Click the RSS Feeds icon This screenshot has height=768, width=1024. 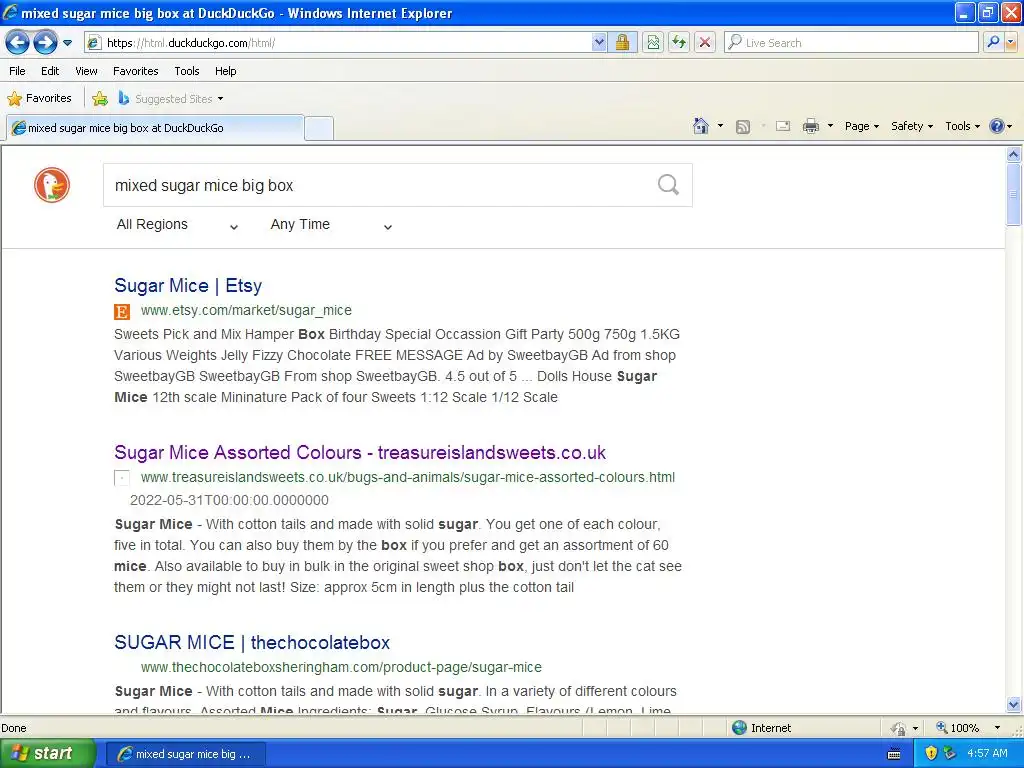743,127
